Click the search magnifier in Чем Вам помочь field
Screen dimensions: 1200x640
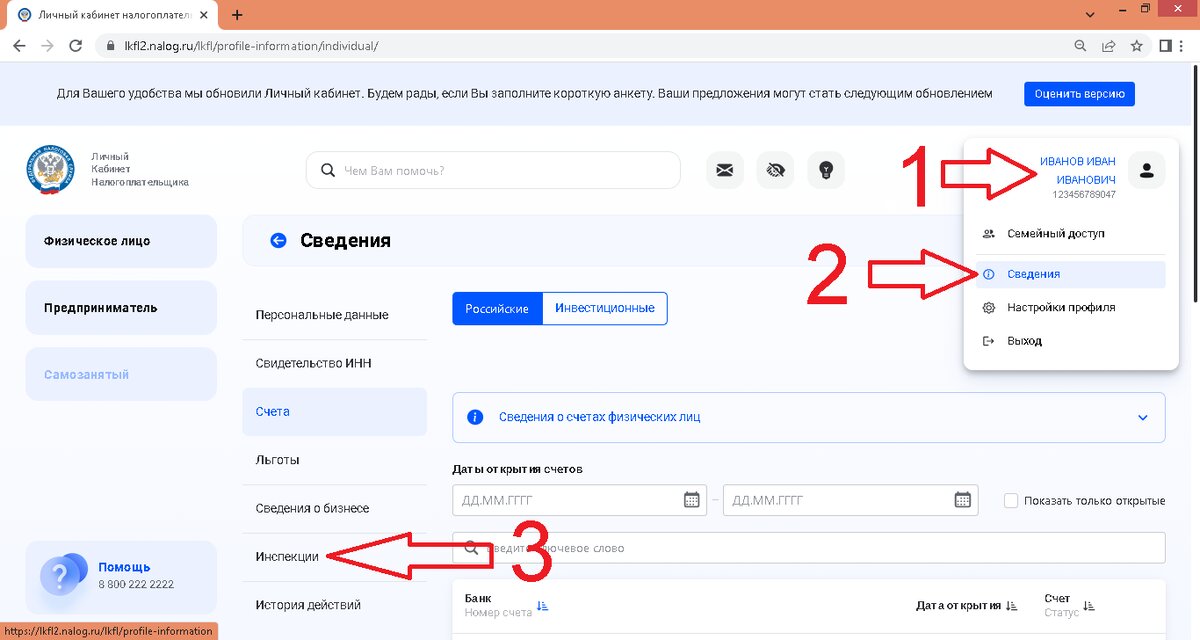point(328,170)
